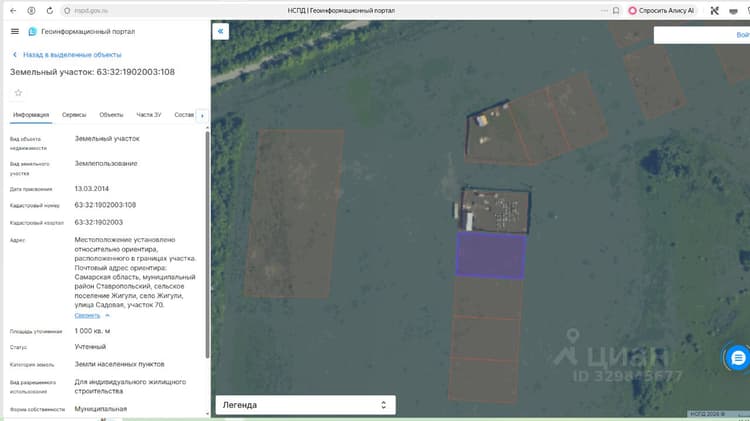Switch to the Информация tab

click(x=31, y=115)
